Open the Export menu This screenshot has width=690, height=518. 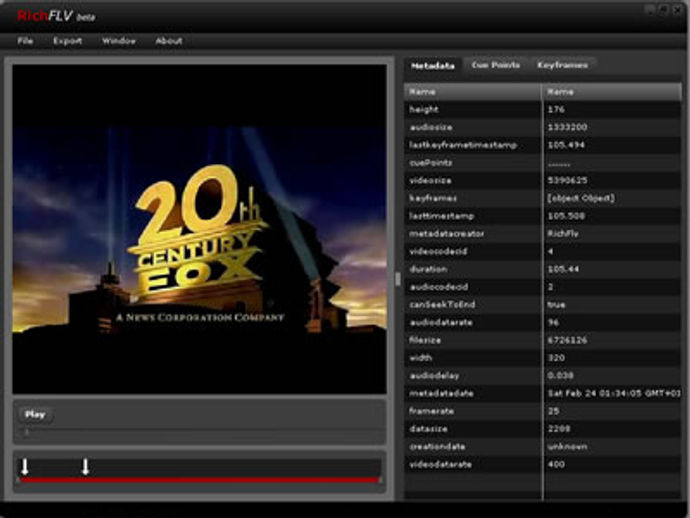(67, 41)
